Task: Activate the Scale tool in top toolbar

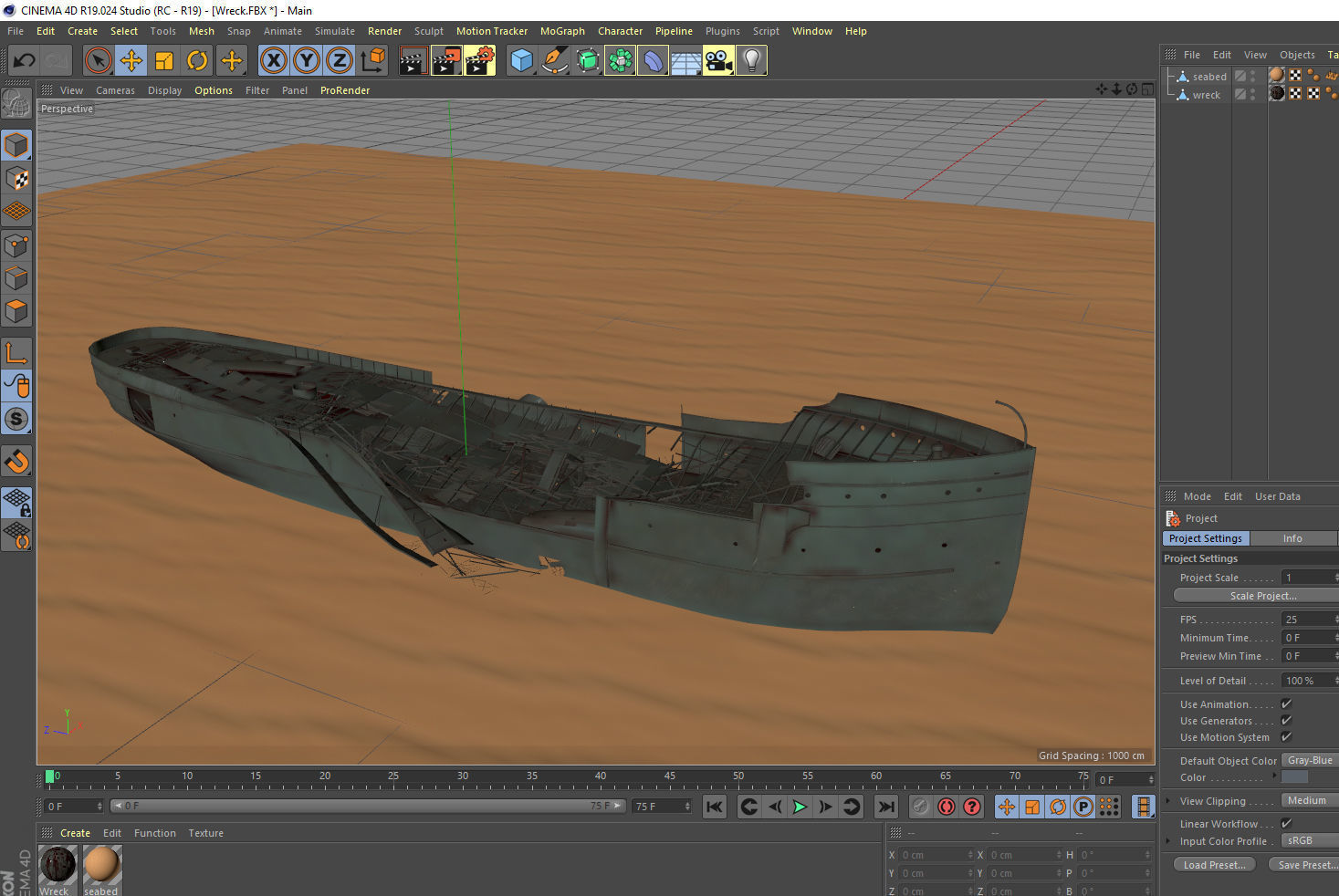Action: click(x=164, y=61)
